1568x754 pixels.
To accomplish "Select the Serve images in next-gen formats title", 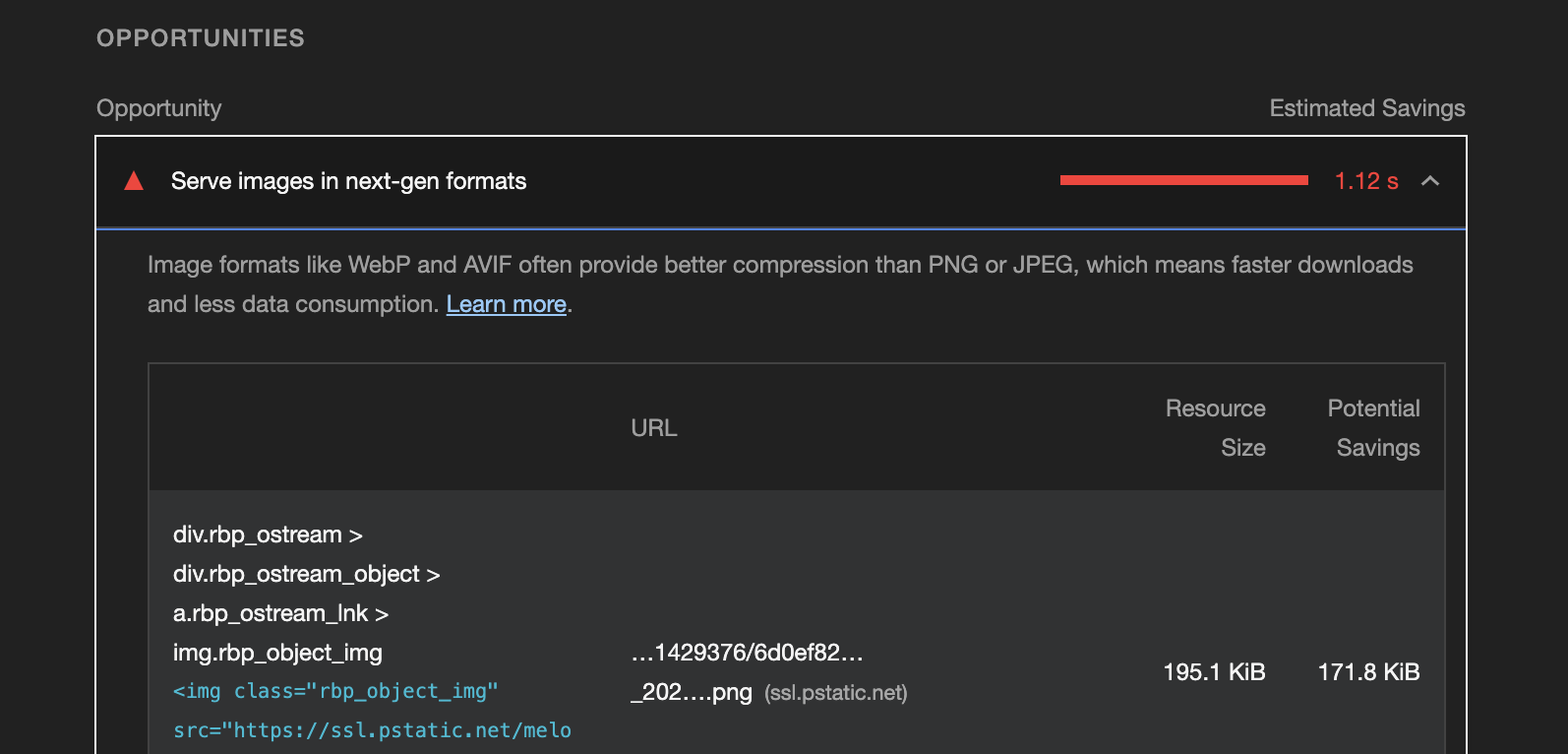I will 348,181.
